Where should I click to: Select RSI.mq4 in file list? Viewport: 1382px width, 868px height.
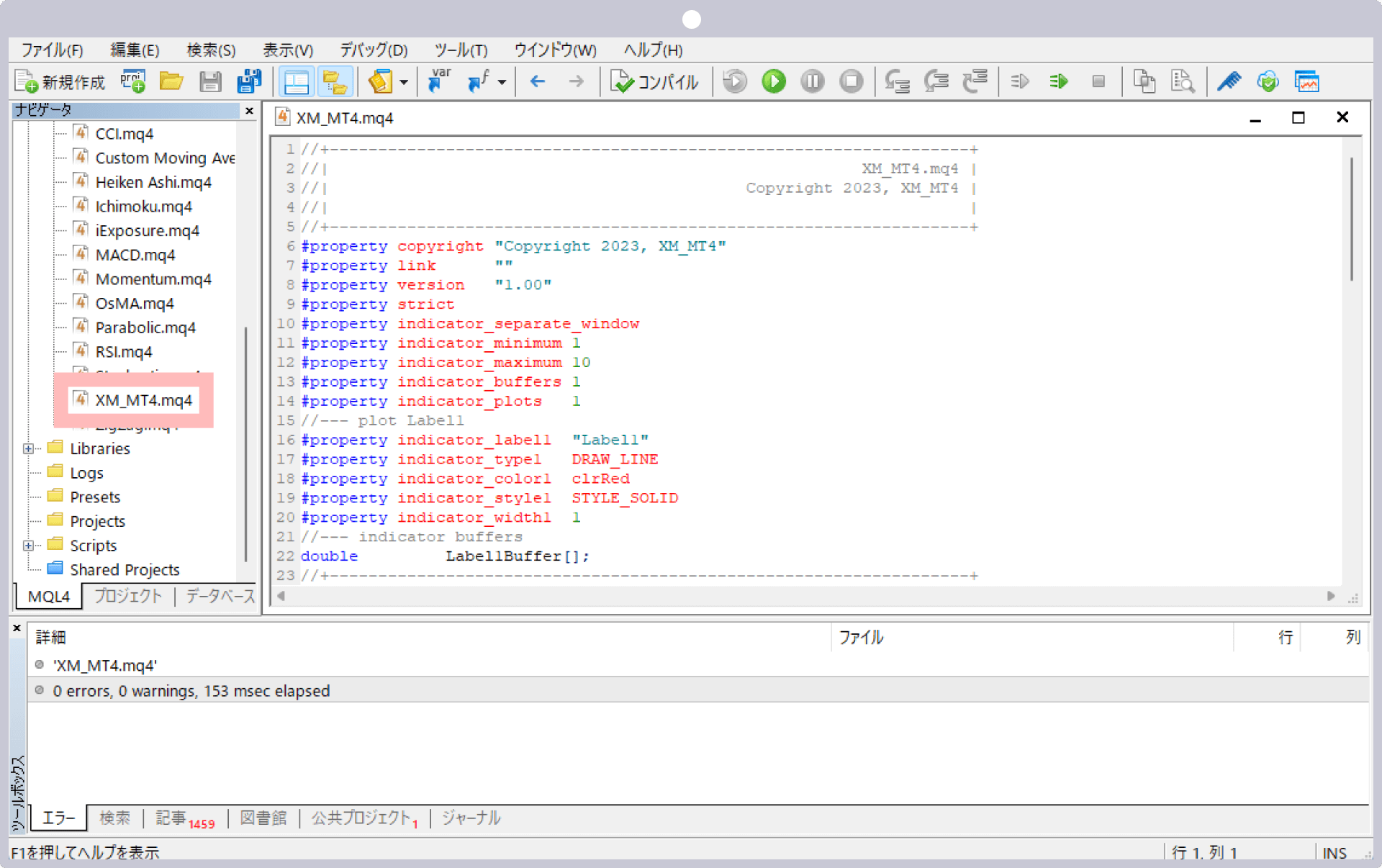tap(124, 352)
